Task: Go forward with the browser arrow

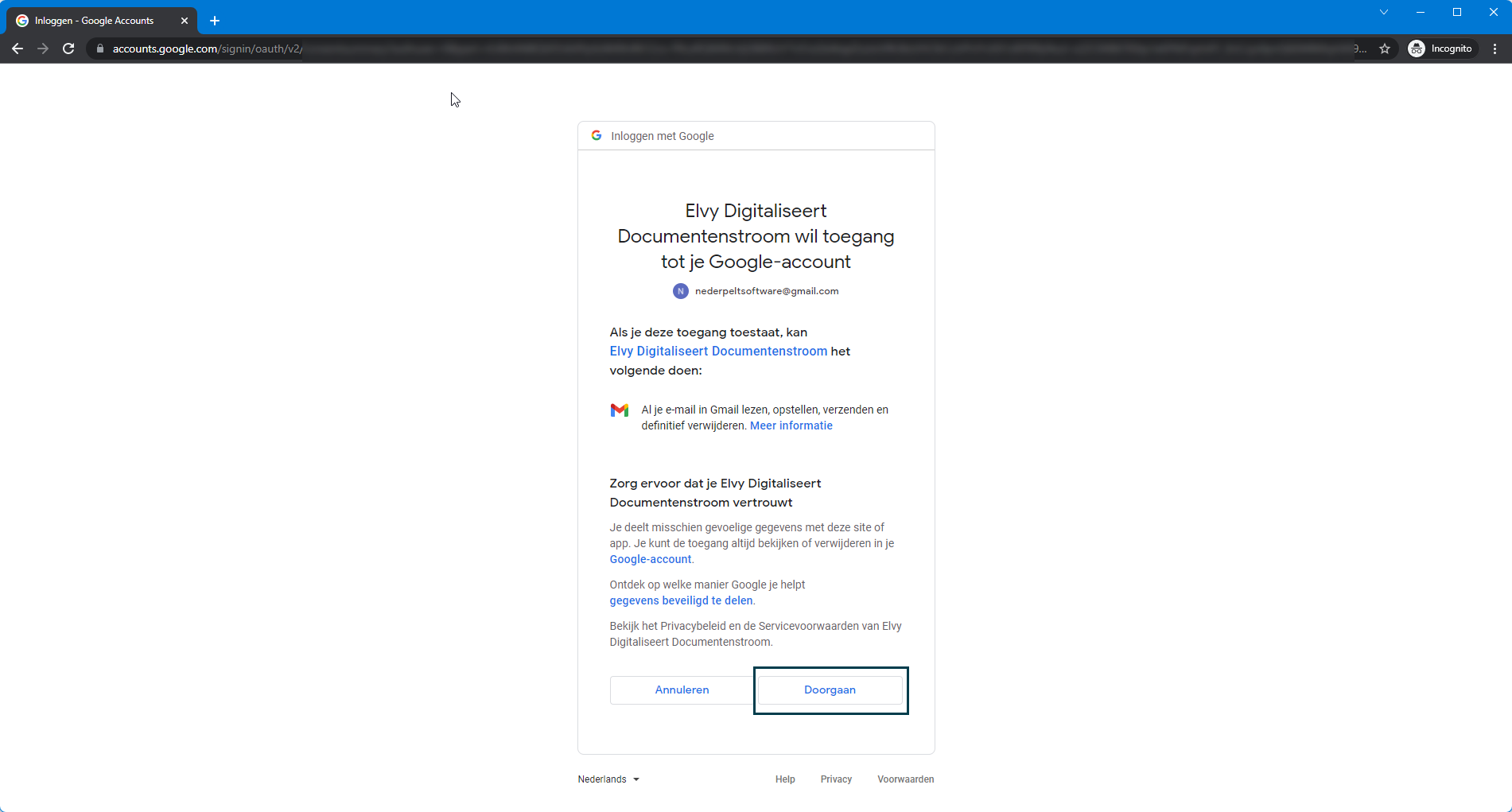Action: tap(43, 49)
